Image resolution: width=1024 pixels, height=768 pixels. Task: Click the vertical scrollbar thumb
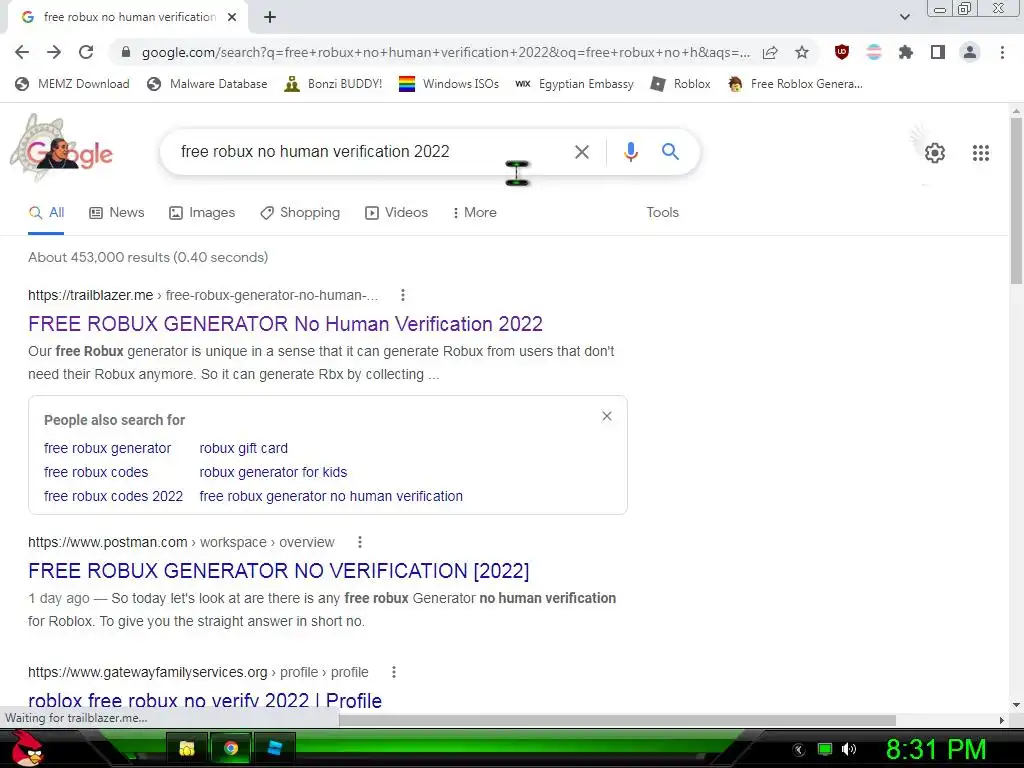click(x=1016, y=200)
